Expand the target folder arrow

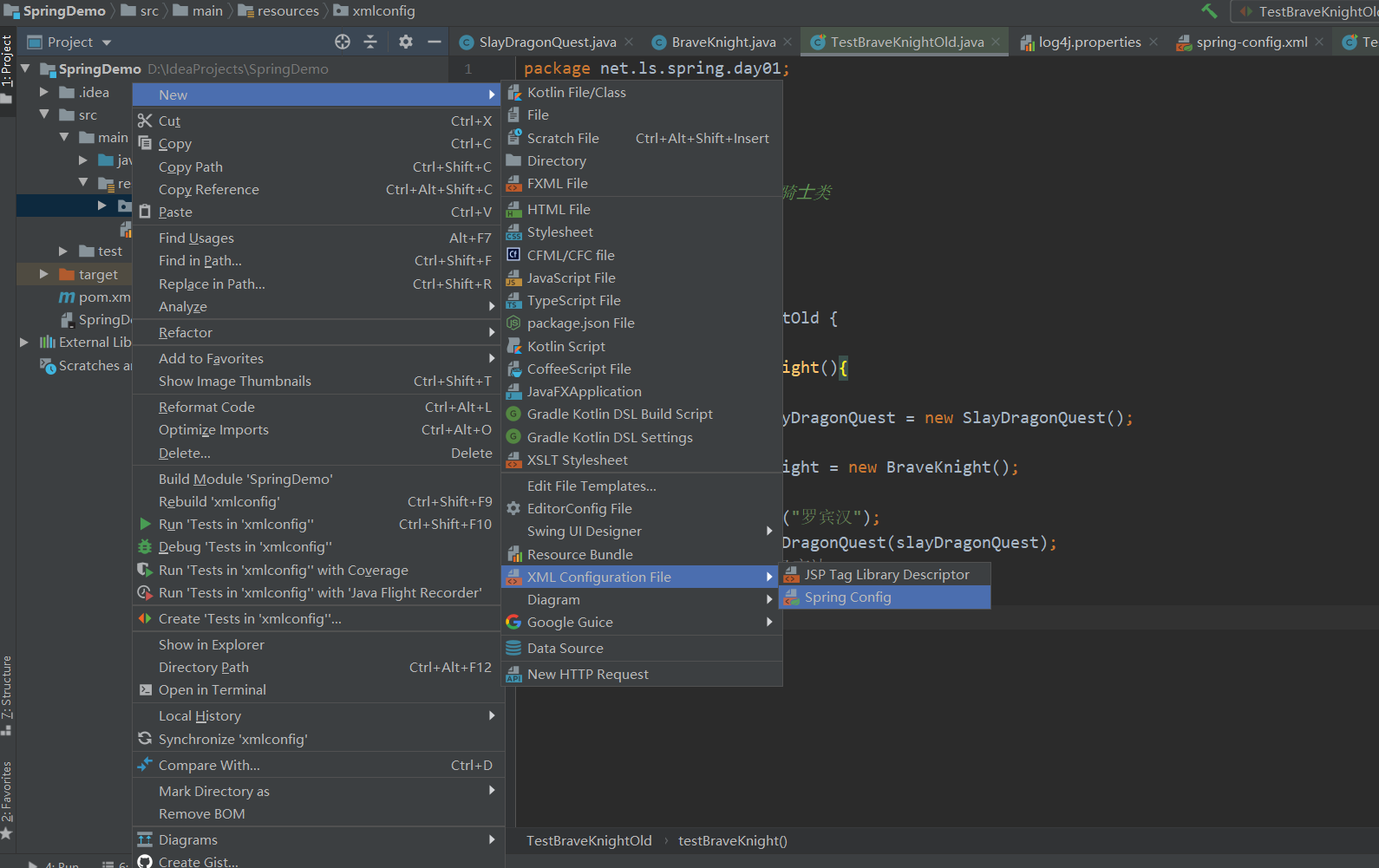(44, 274)
